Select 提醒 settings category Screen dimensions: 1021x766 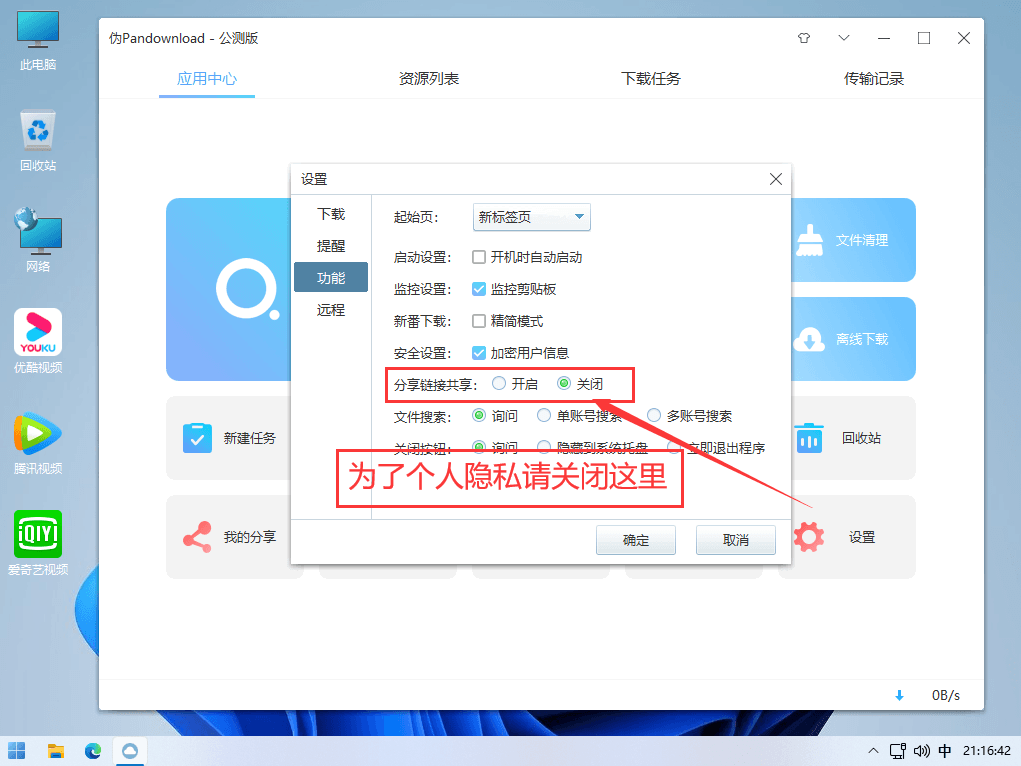coord(331,246)
